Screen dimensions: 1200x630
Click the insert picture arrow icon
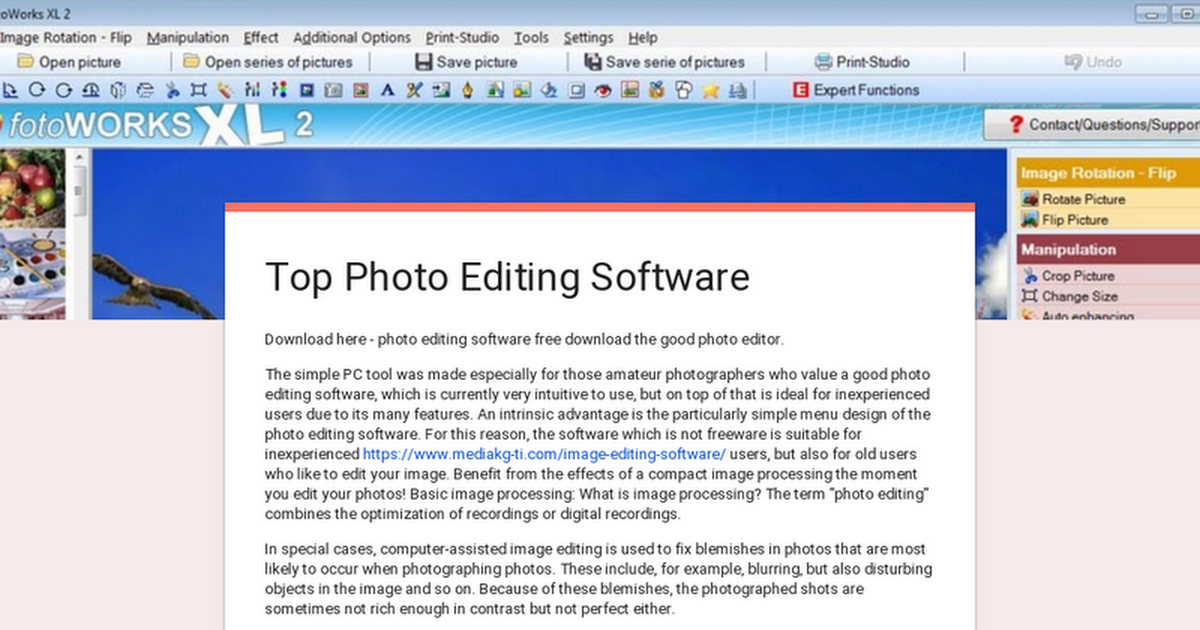coord(441,90)
